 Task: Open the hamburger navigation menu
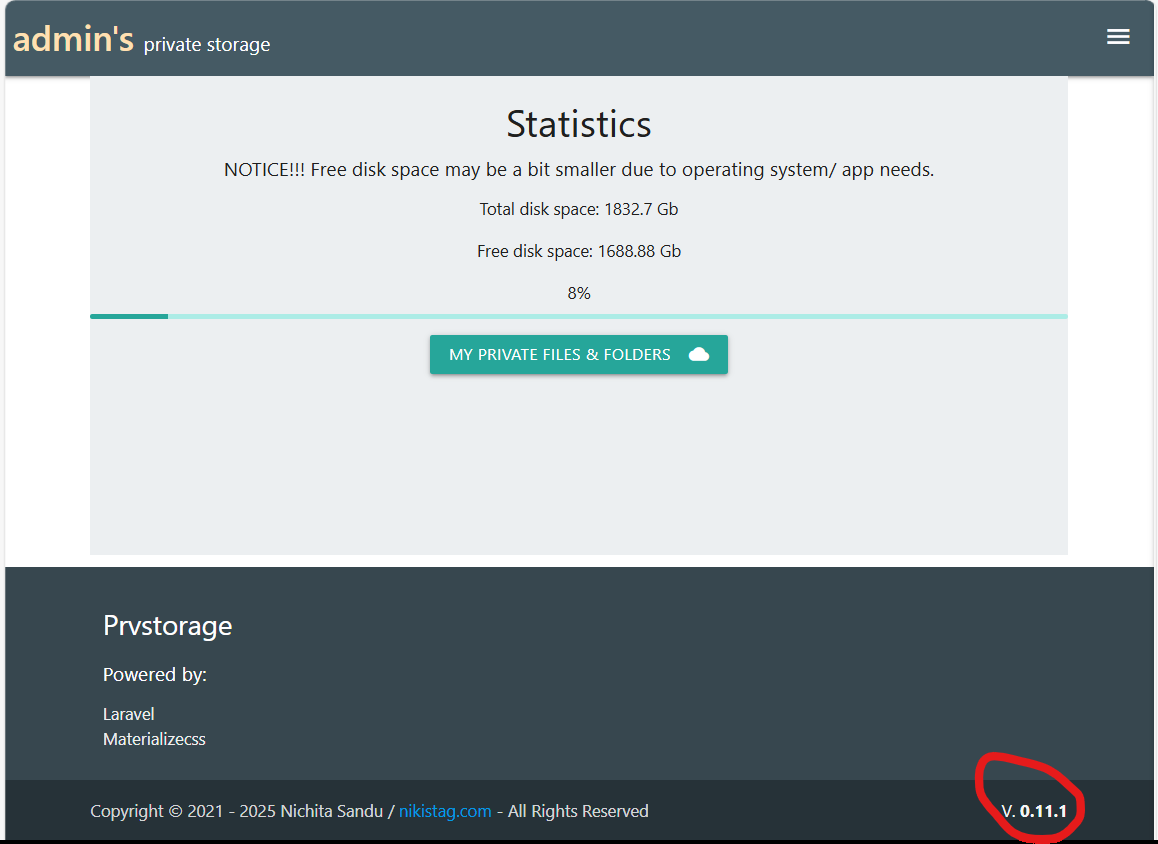pos(1118,37)
